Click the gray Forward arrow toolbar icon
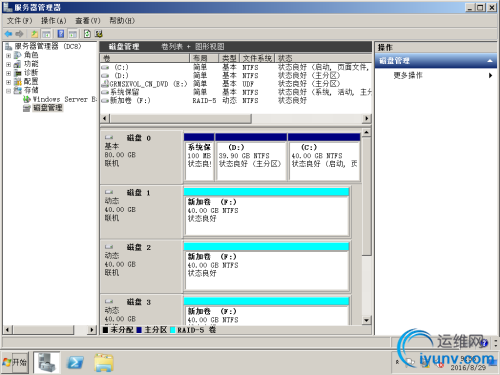Viewport: 500px width, 375px height. coord(19,34)
